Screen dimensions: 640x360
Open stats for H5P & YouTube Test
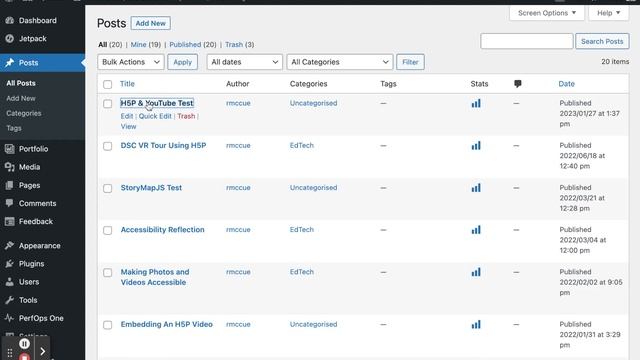click(x=476, y=104)
